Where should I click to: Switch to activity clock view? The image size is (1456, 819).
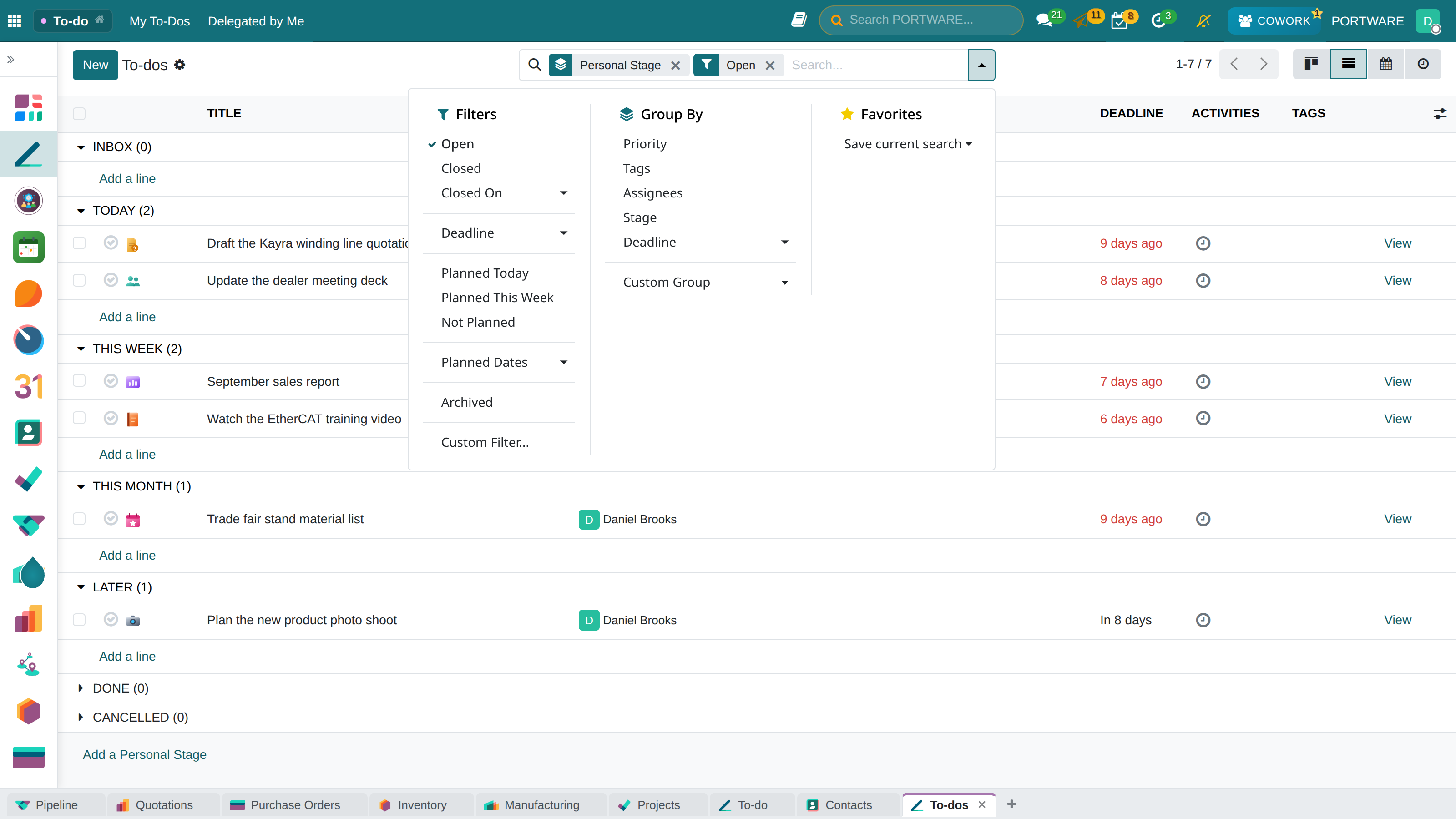[1423, 65]
